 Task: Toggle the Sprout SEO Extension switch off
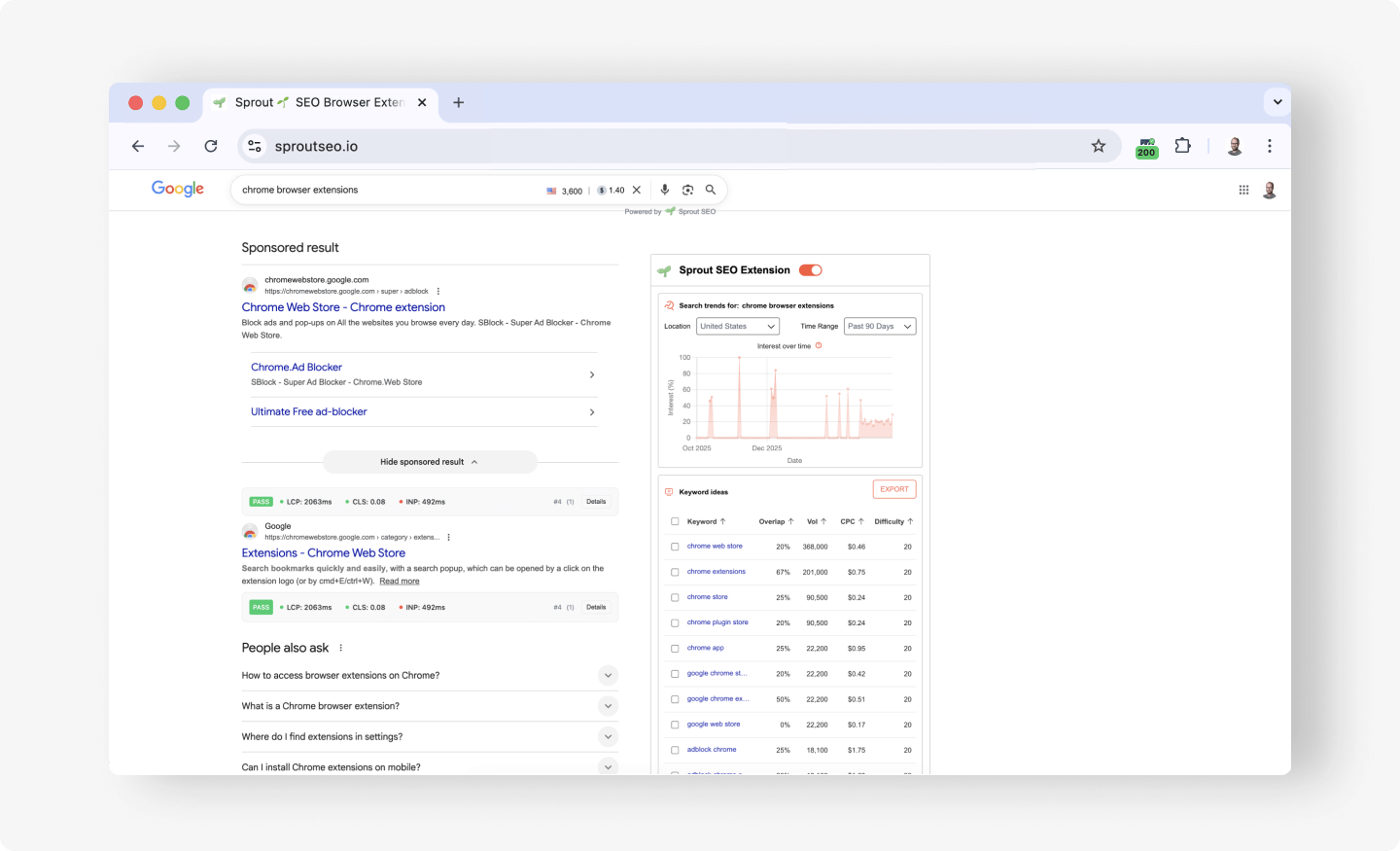pyautogui.click(x=810, y=270)
